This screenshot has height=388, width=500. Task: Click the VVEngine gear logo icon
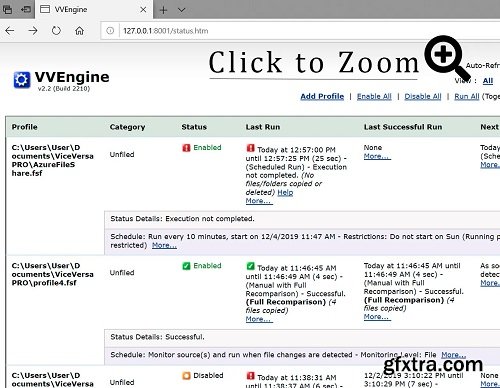click(x=22, y=80)
